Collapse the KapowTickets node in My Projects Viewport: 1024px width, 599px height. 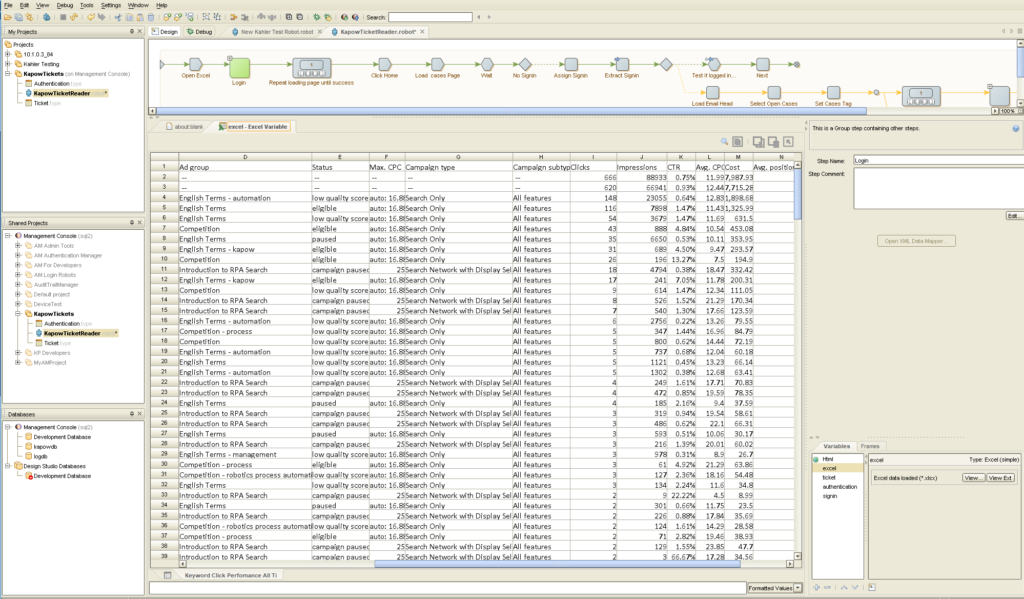point(8,74)
